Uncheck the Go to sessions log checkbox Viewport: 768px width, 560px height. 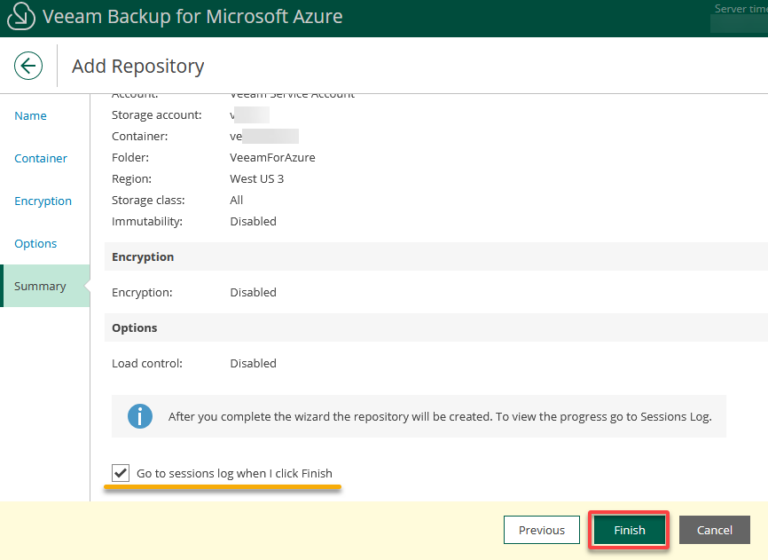coord(120,473)
